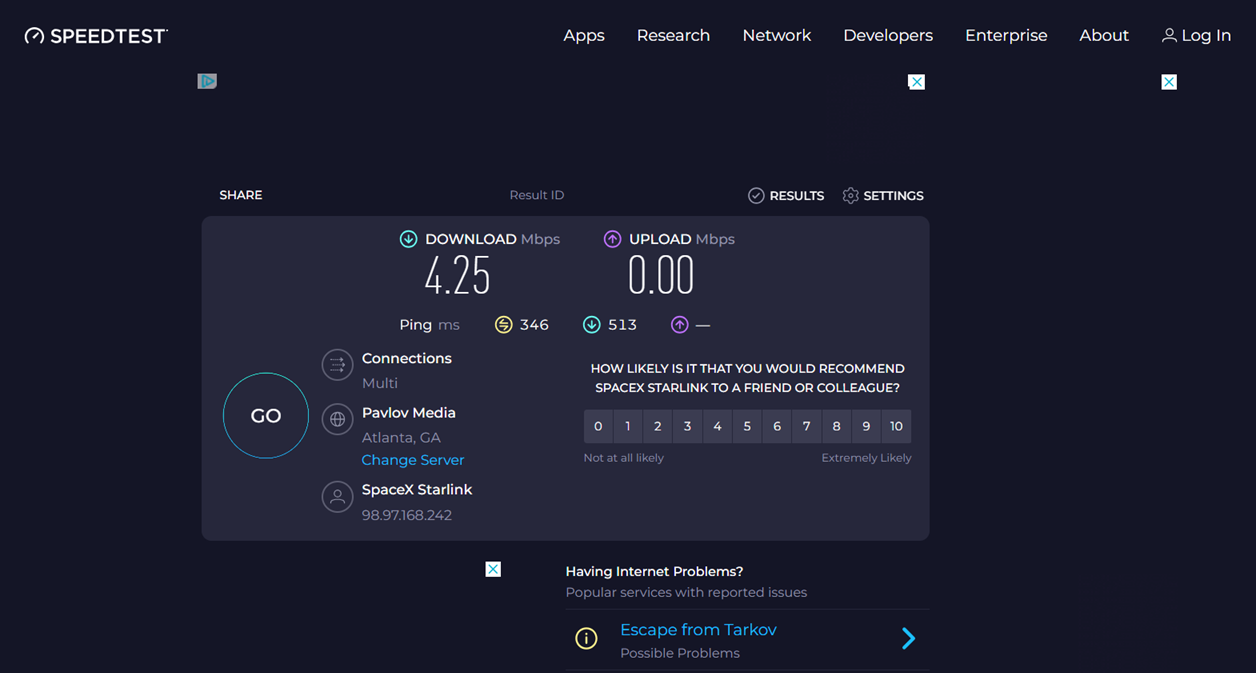
Task: Rate recommendation 1
Action: click(628, 426)
